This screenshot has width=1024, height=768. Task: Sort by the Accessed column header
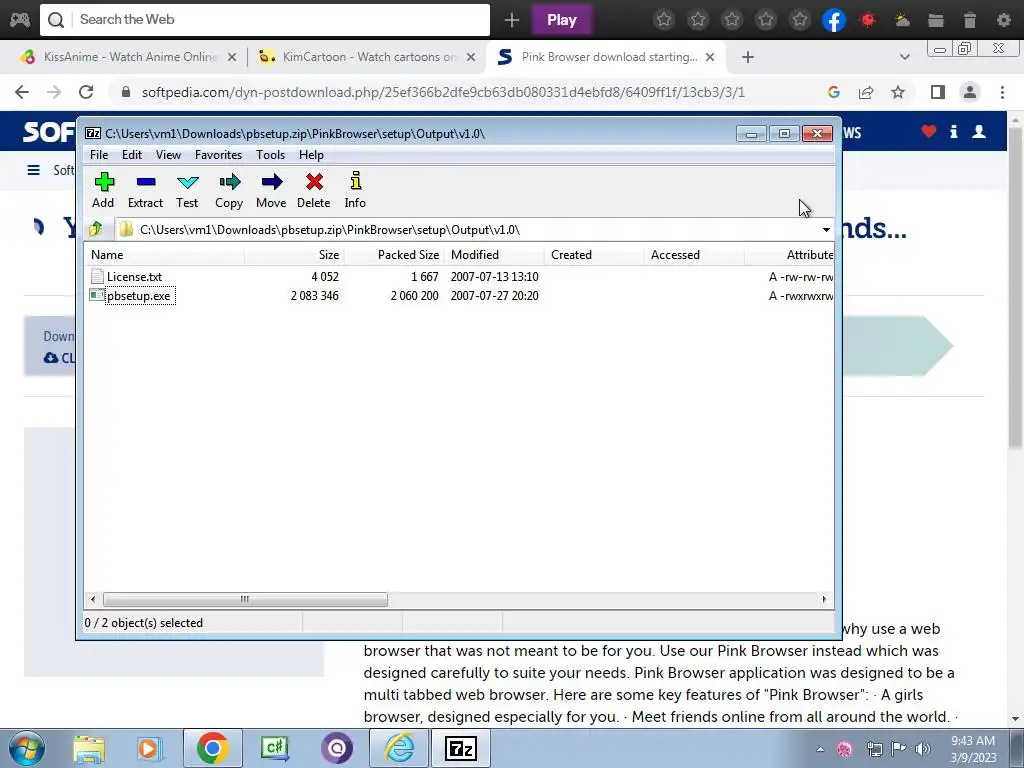(694, 255)
